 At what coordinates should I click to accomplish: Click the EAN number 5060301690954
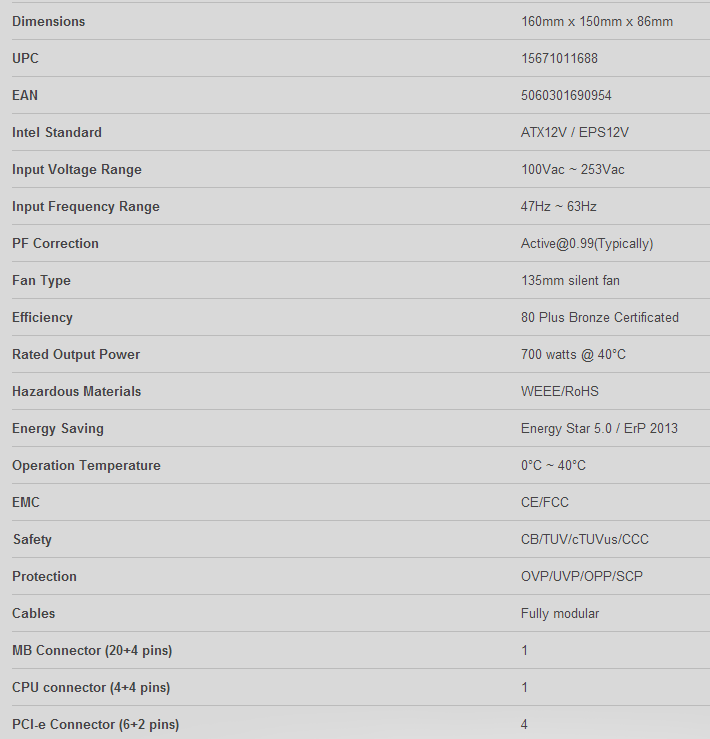point(566,95)
